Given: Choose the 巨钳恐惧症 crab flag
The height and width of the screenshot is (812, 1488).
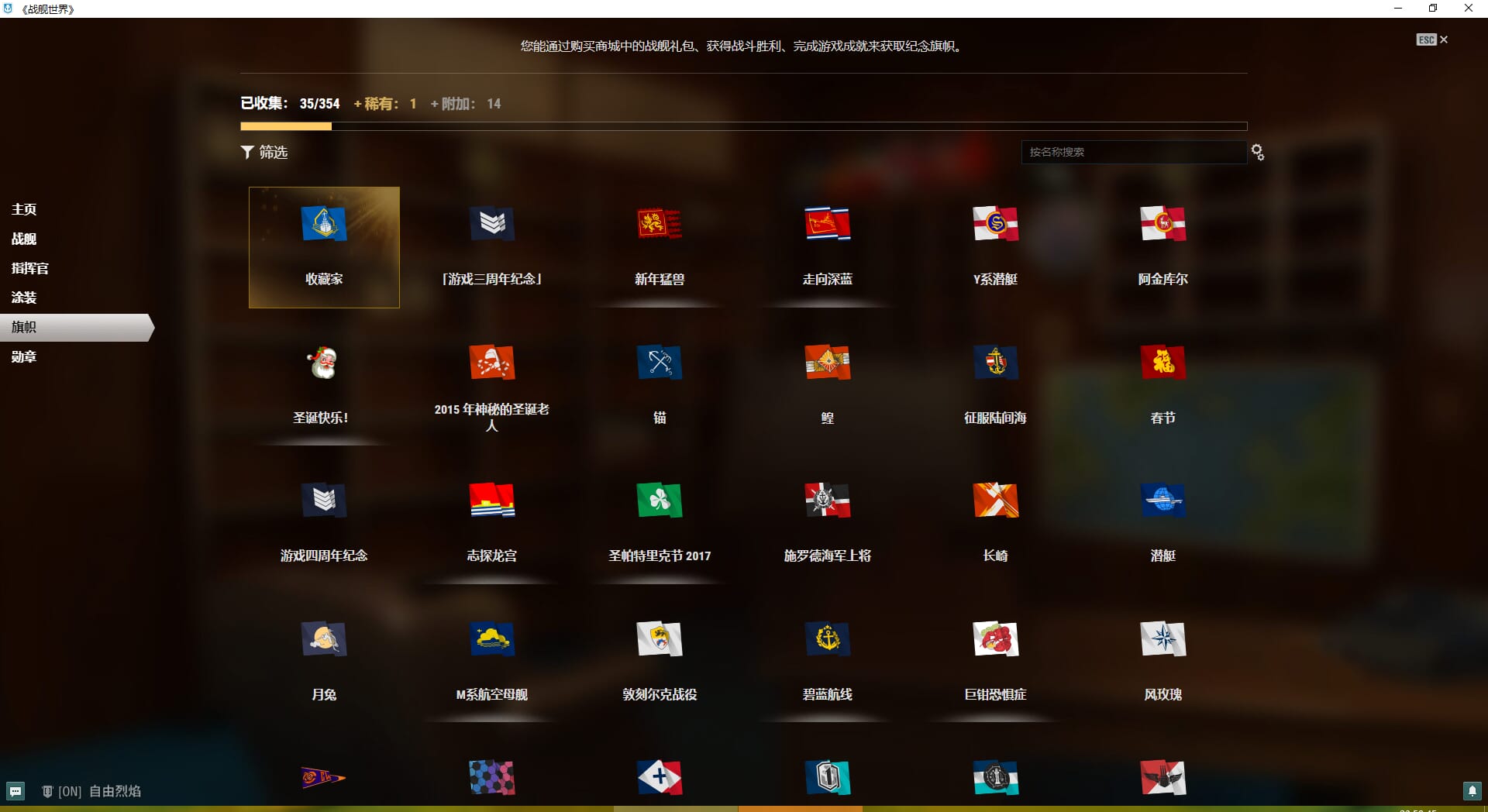Looking at the screenshot, I should (995, 639).
